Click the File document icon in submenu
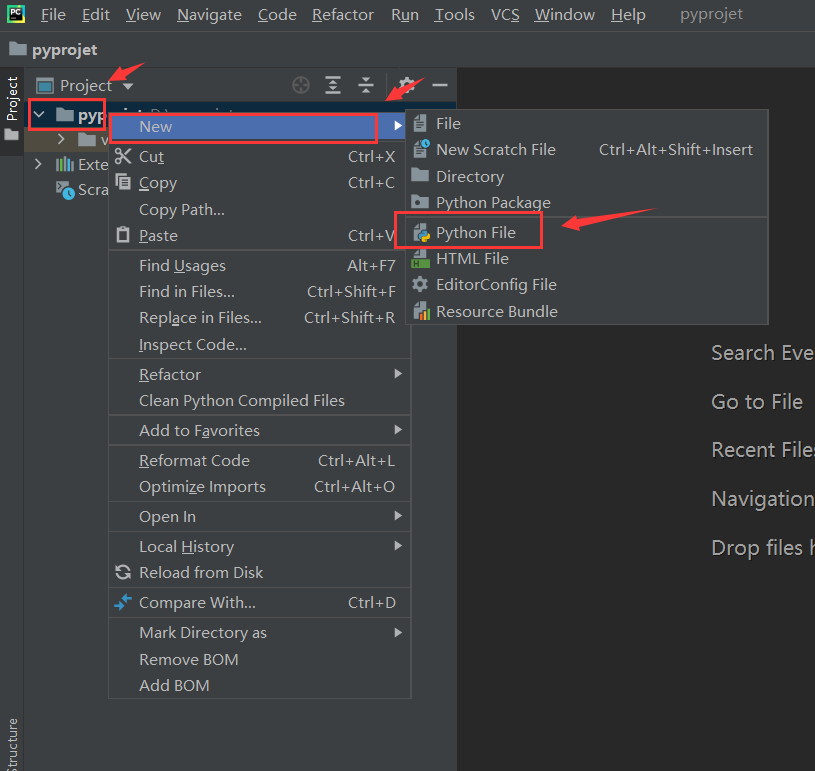This screenshot has width=815, height=771. (420, 123)
